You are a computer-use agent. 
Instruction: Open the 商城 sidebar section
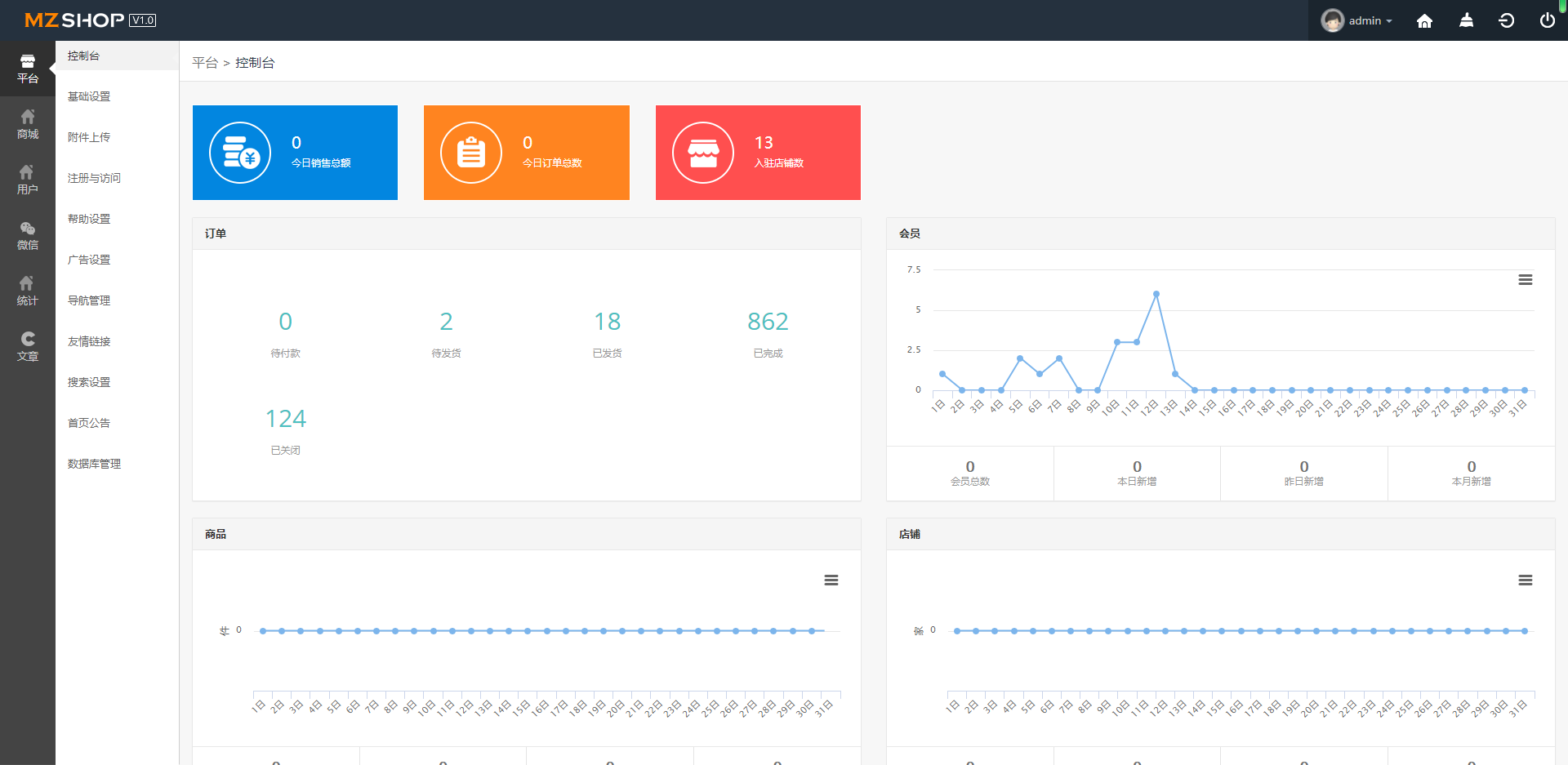point(28,124)
